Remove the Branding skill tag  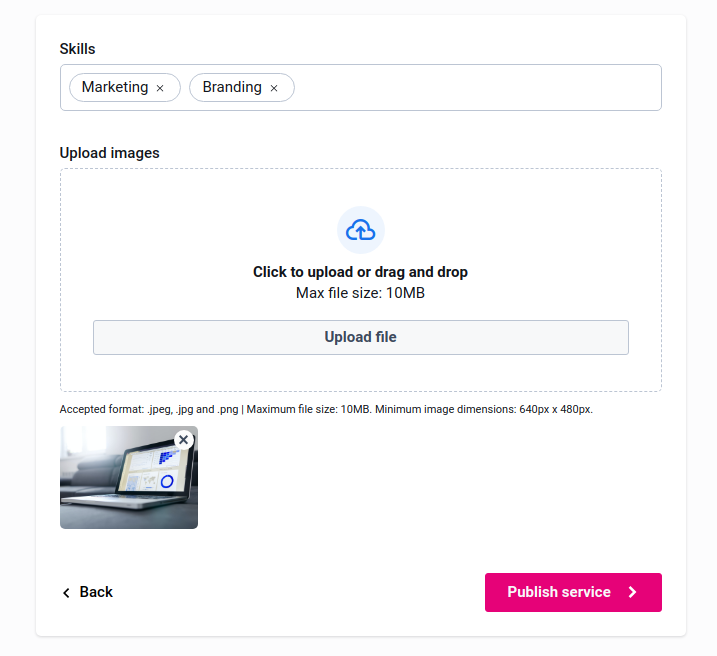tap(274, 88)
